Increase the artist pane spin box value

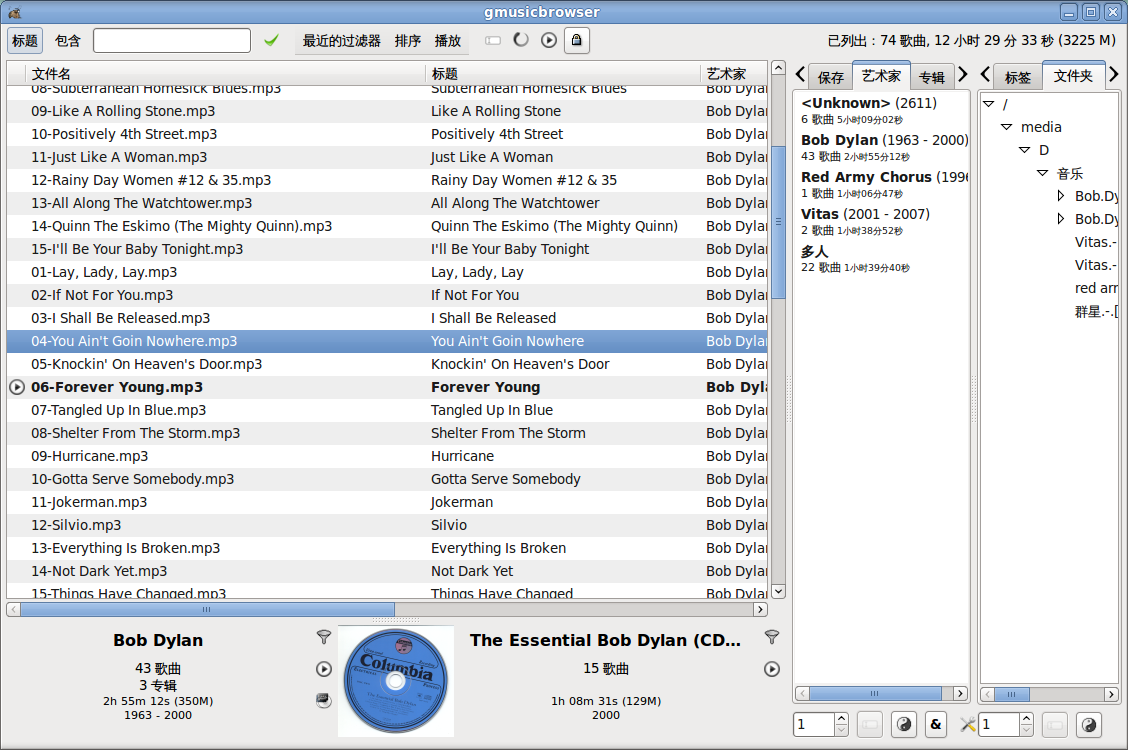click(842, 718)
